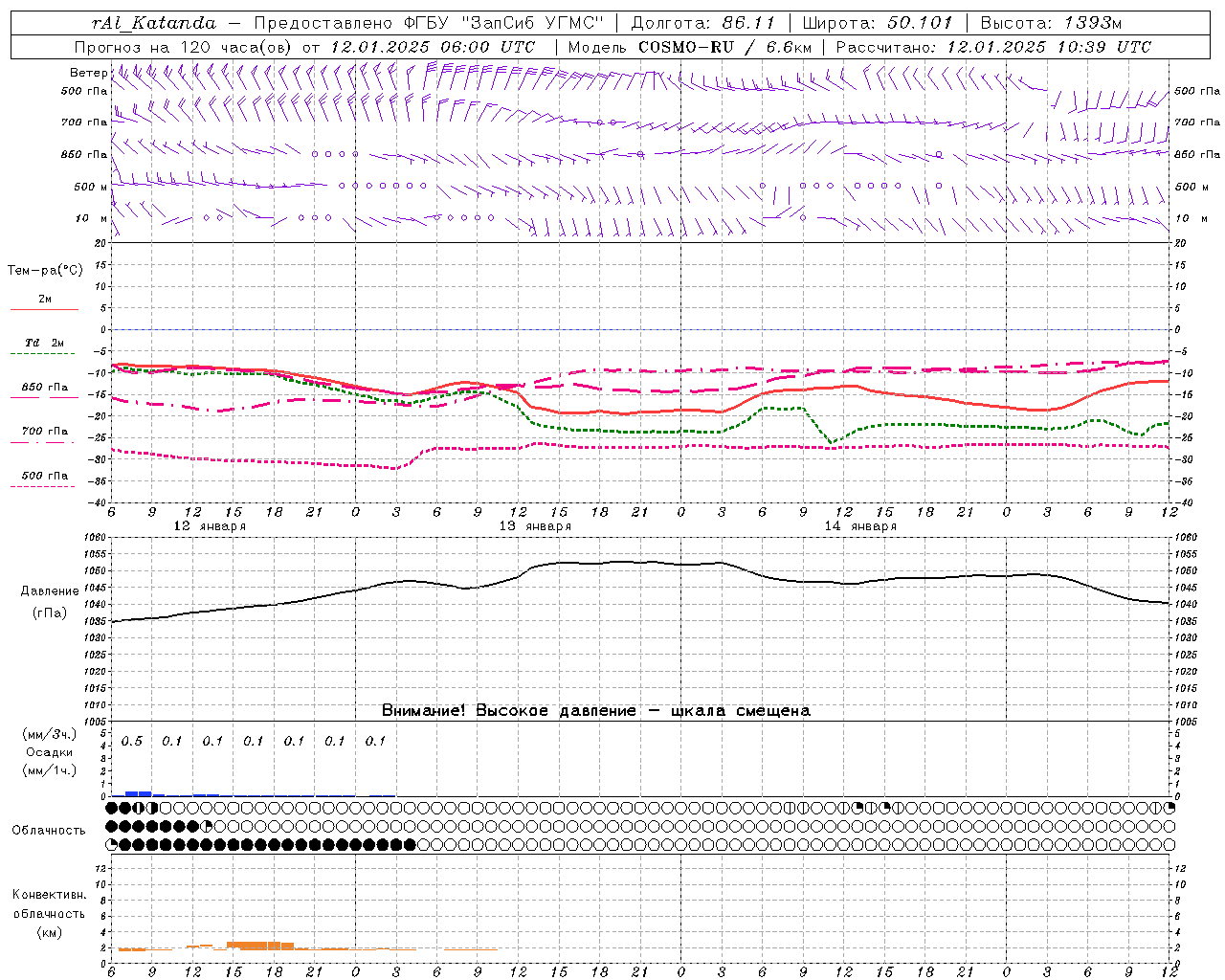Click the (гПа) unit label under Давление

50,613
